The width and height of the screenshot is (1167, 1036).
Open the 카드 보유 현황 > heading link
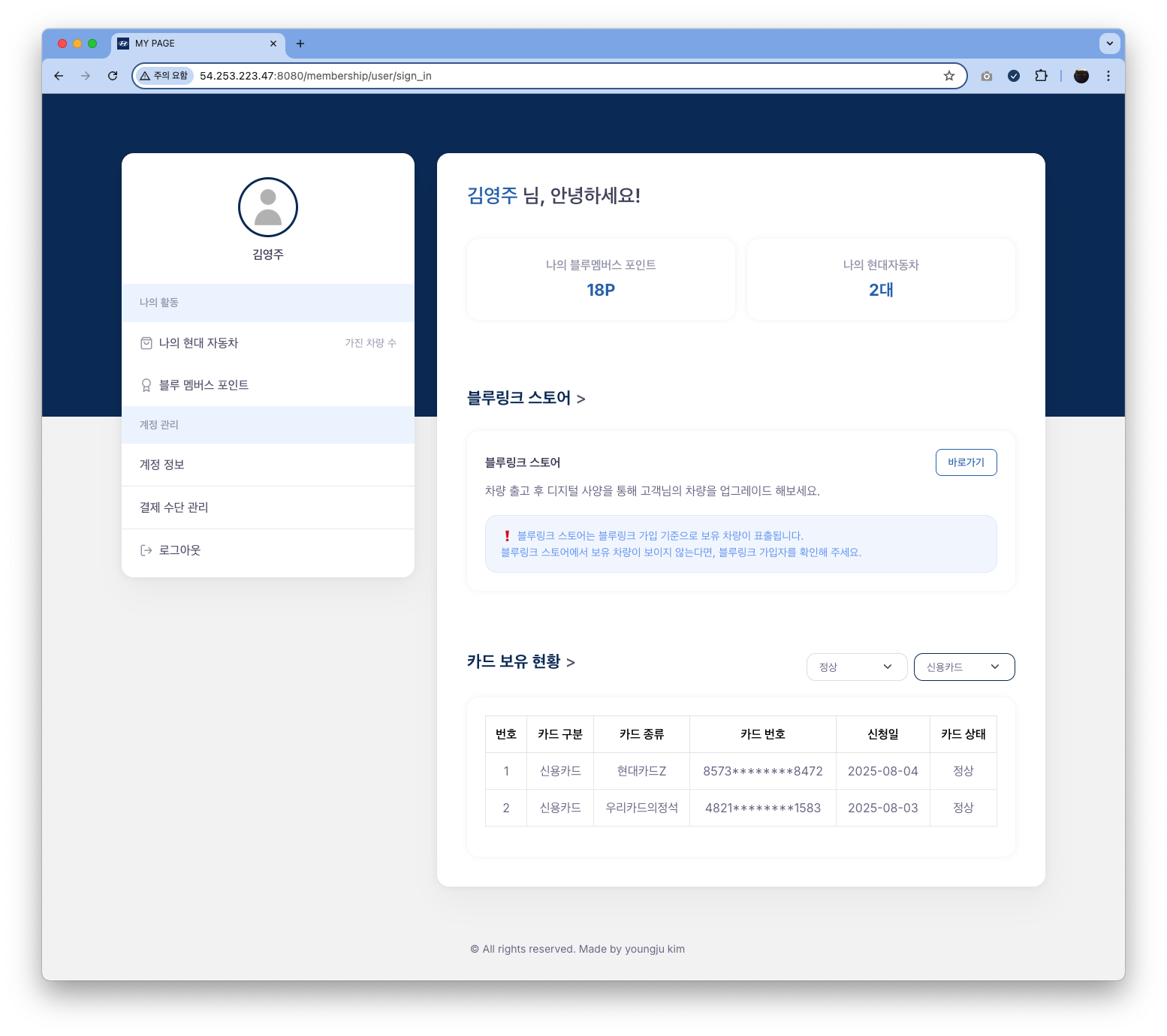coord(520,661)
